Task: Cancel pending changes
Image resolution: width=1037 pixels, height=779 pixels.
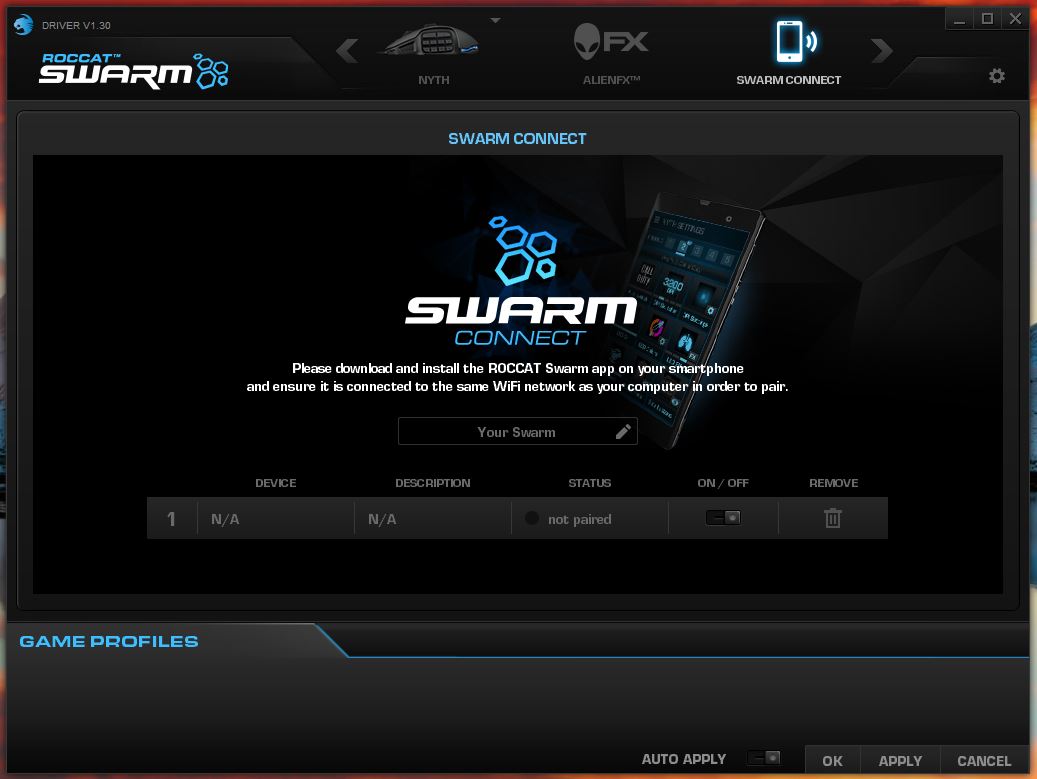Action: tap(983, 760)
